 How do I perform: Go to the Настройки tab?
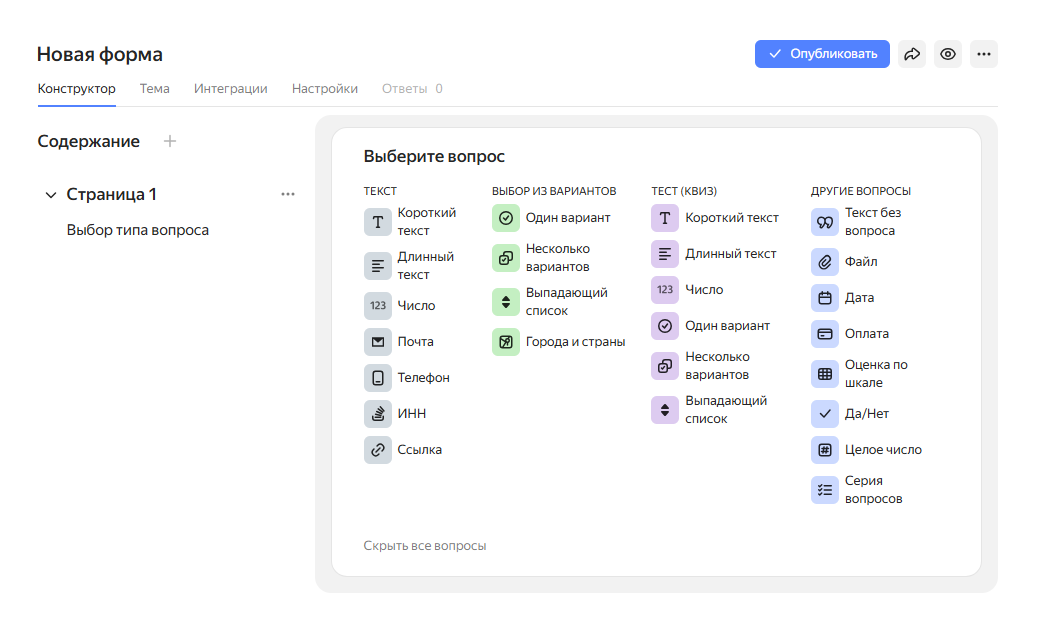(x=324, y=89)
